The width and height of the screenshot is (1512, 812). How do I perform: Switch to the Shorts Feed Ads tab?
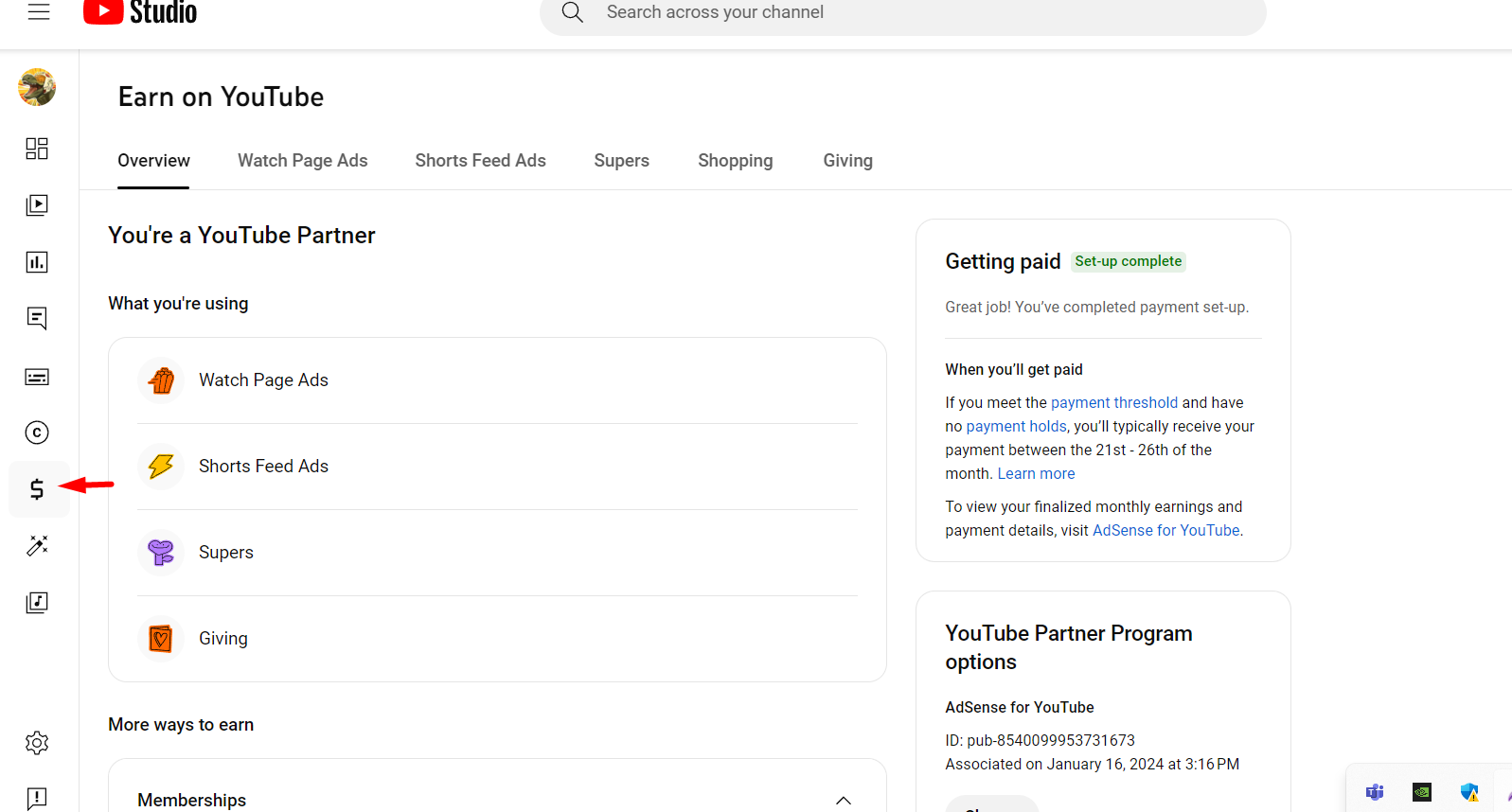[x=481, y=161]
